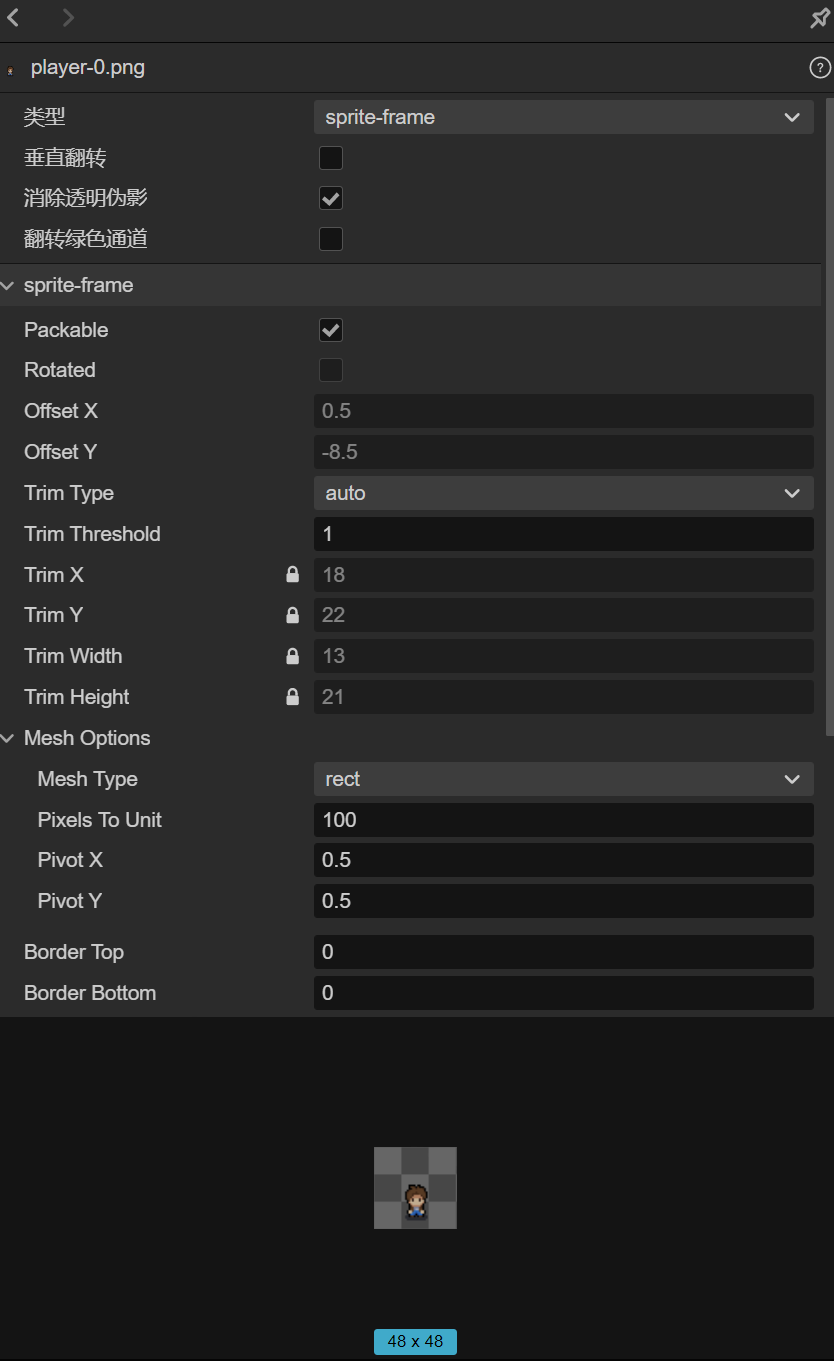The image size is (834, 1361).
Task: Click the lock icon beside Trim Height
Action: point(292,697)
